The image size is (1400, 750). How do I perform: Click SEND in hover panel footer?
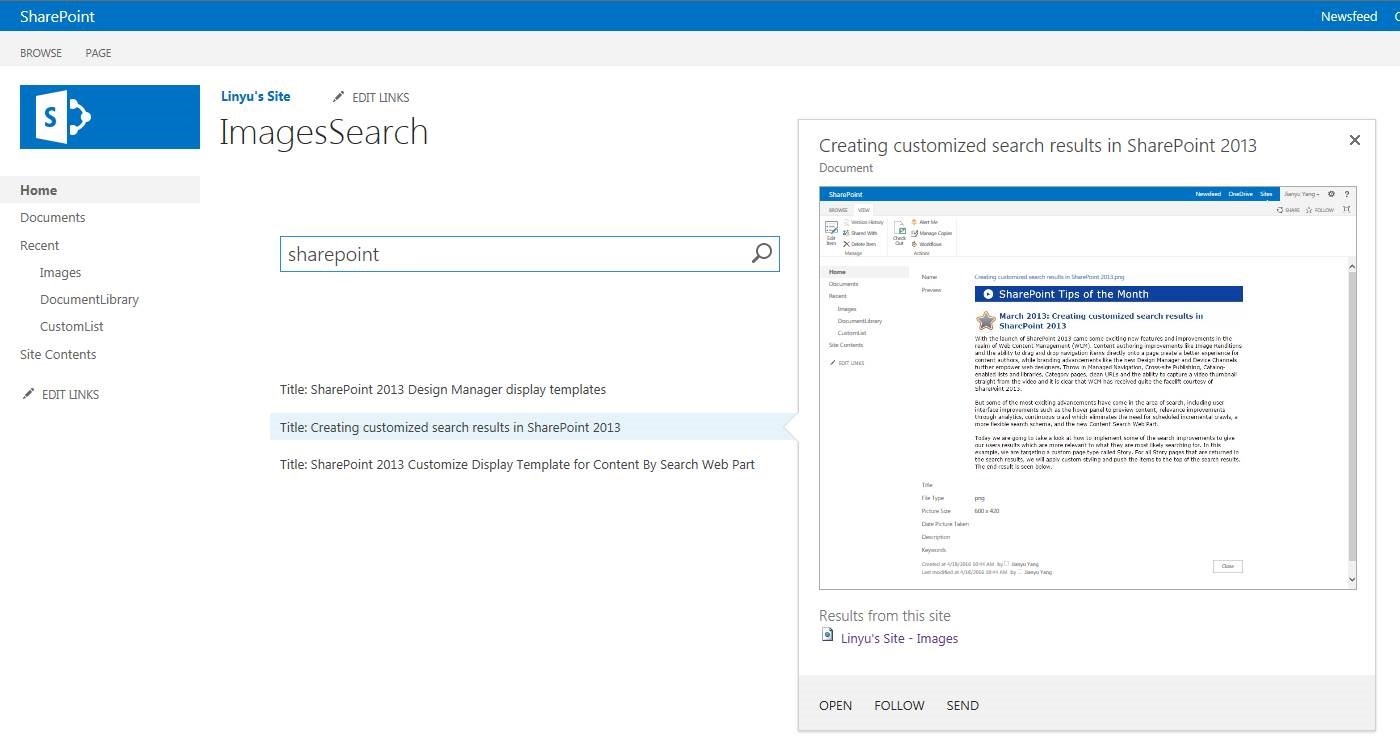point(963,705)
